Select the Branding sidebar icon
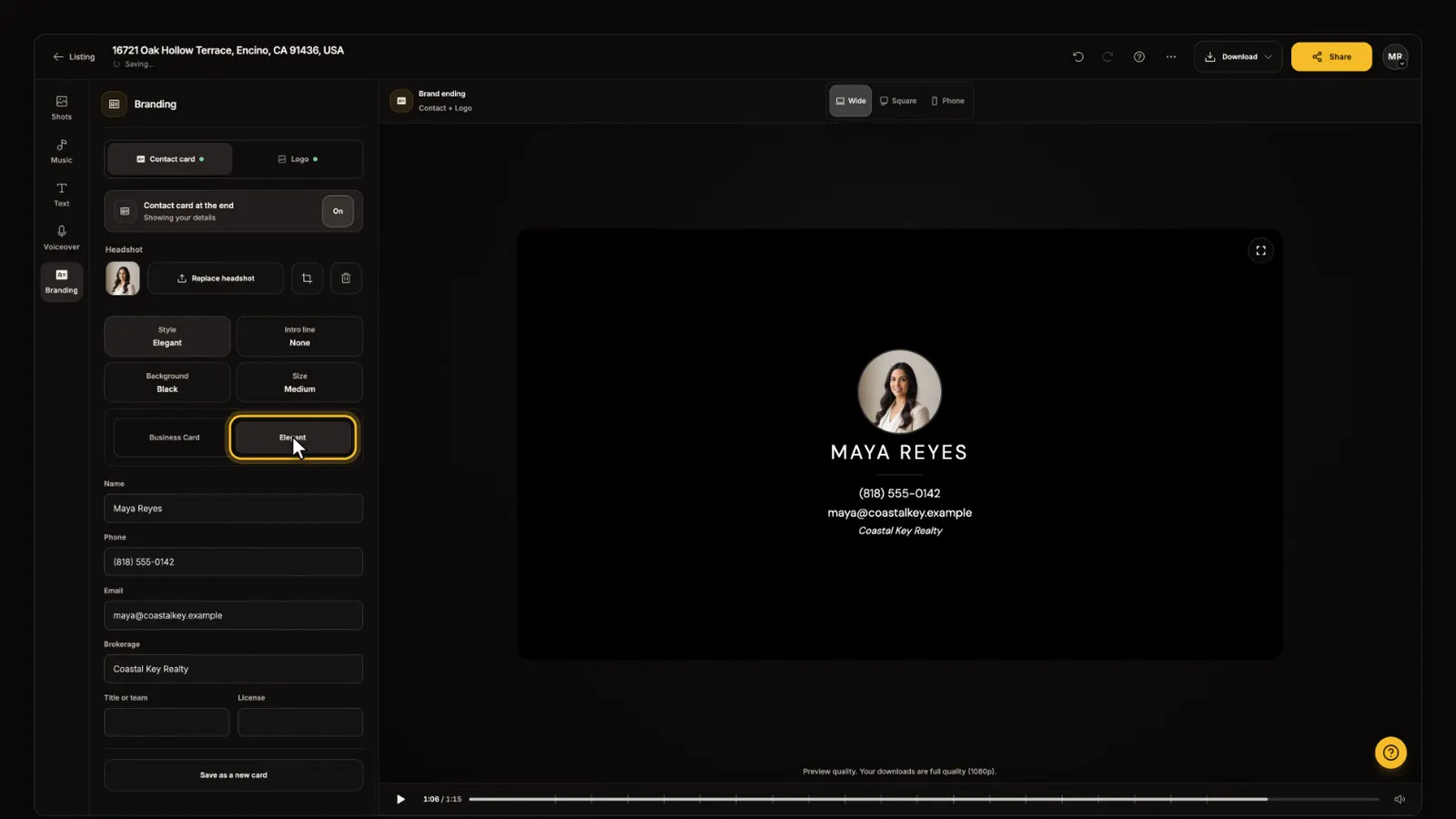This screenshot has height=819, width=1456. pyautogui.click(x=61, y=281)
